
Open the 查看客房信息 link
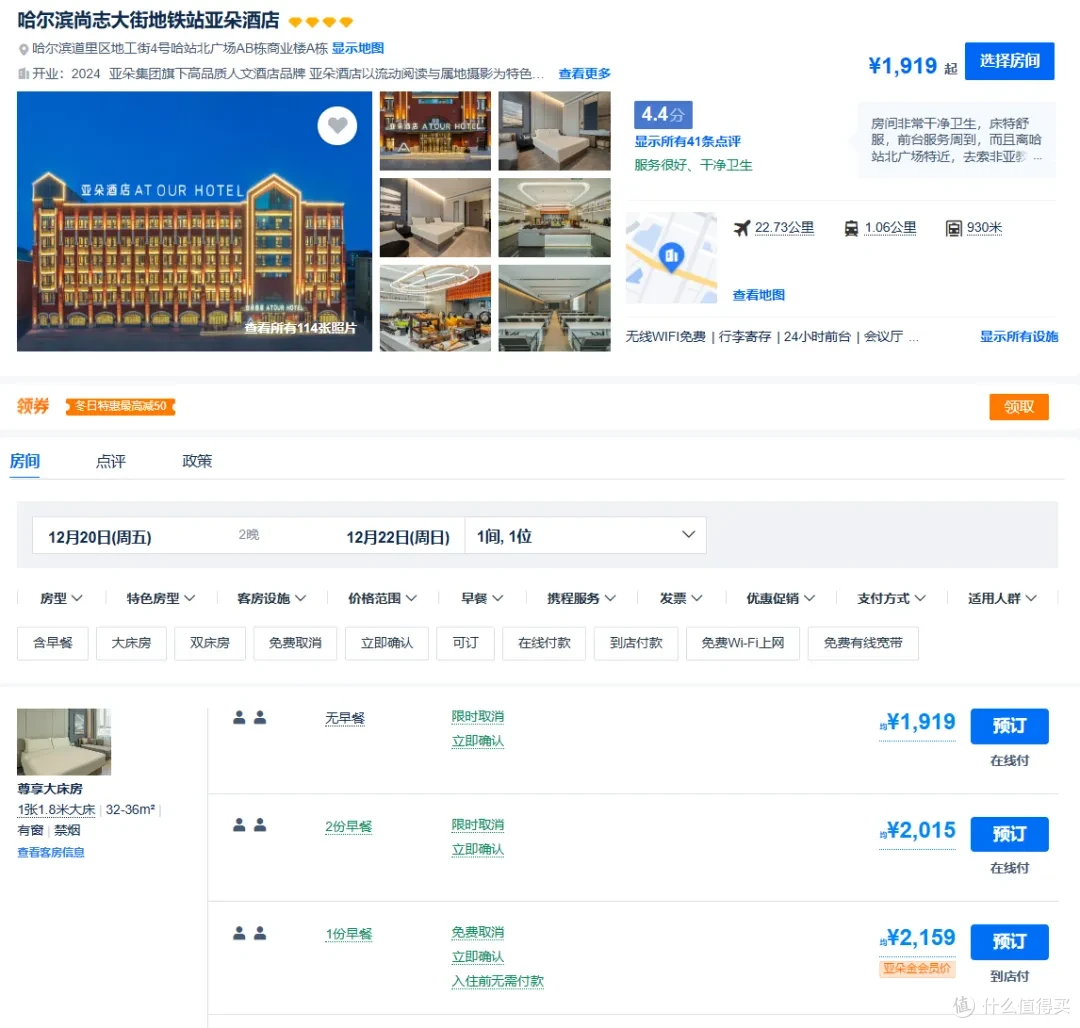point(51,852)
